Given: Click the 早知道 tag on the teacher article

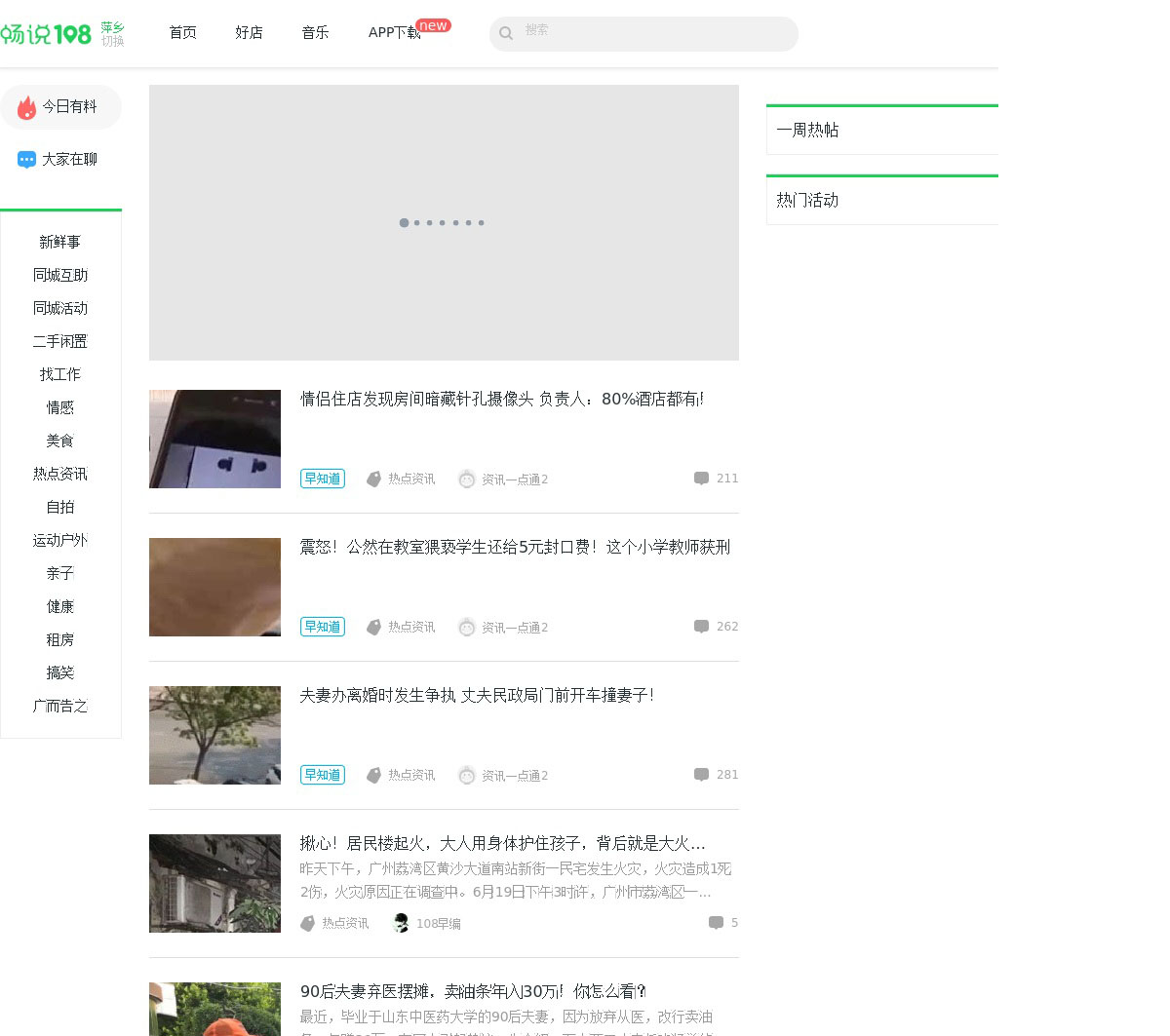Looking at the screenshot, I should tap(322, 627).
